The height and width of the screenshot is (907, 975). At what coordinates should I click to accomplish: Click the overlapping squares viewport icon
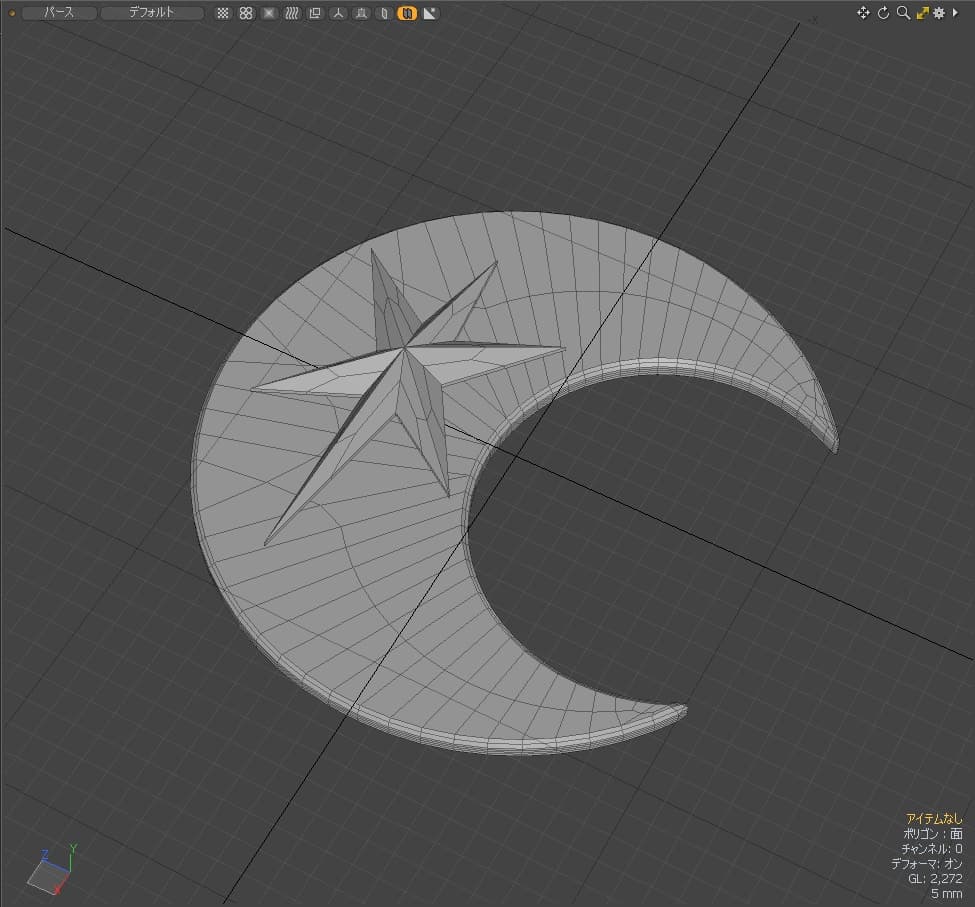tap(315, 13)
